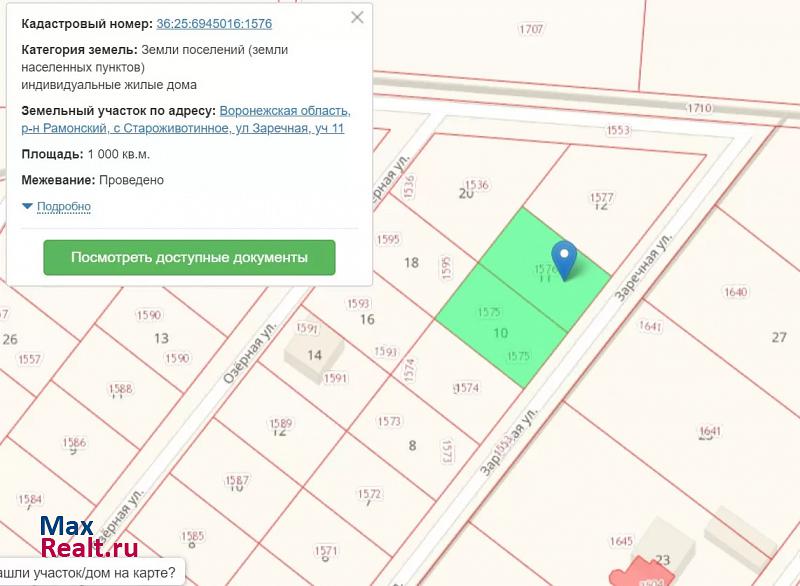Select the parcel labeled 1588
The width and height of the screenshot is (800, 586).
[120, 389]
